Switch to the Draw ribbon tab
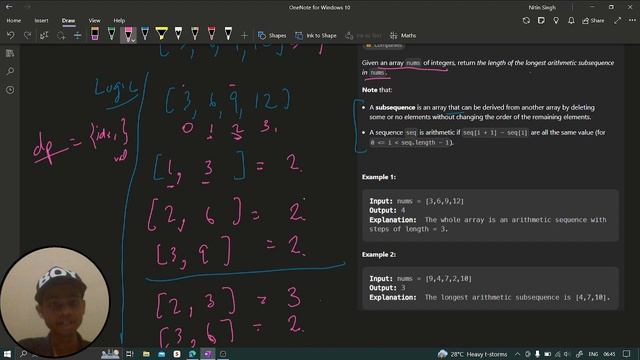640x360 pixels. pos(69,20)
